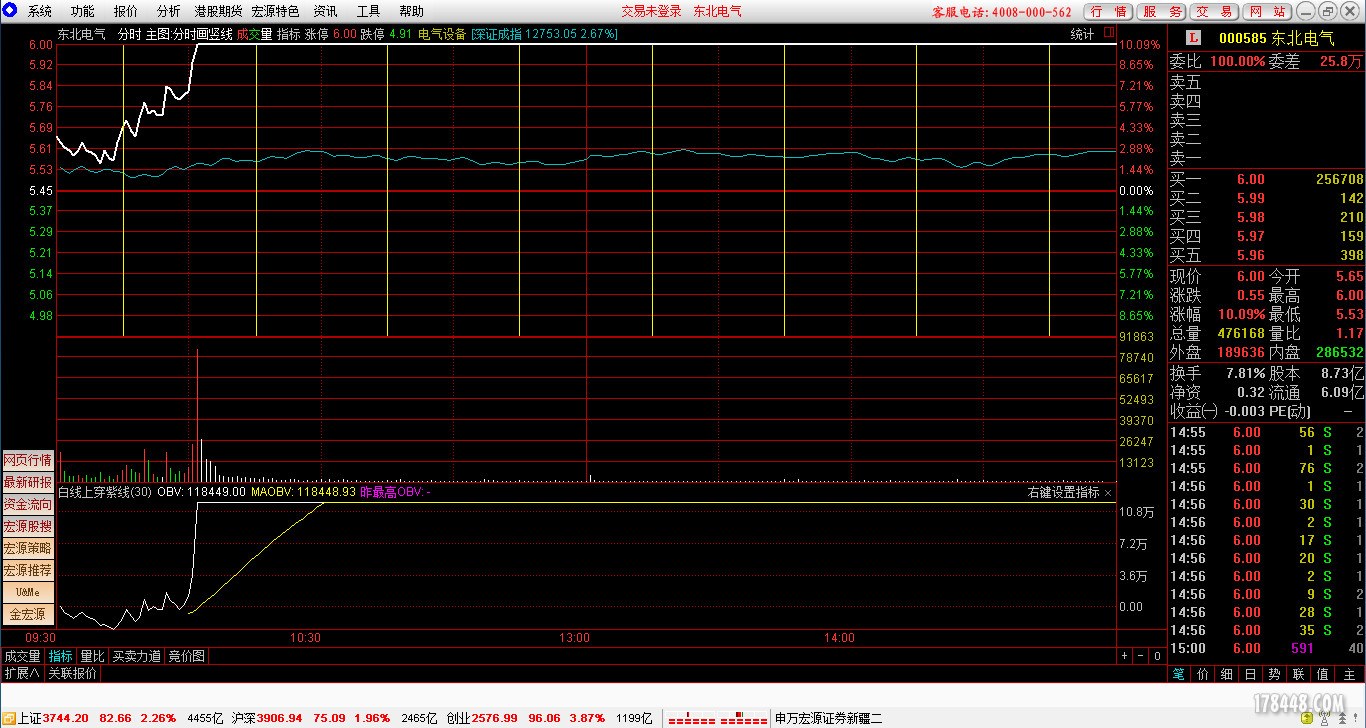Open 宏源策略 from the left sidebar

(x=28, y=548)
